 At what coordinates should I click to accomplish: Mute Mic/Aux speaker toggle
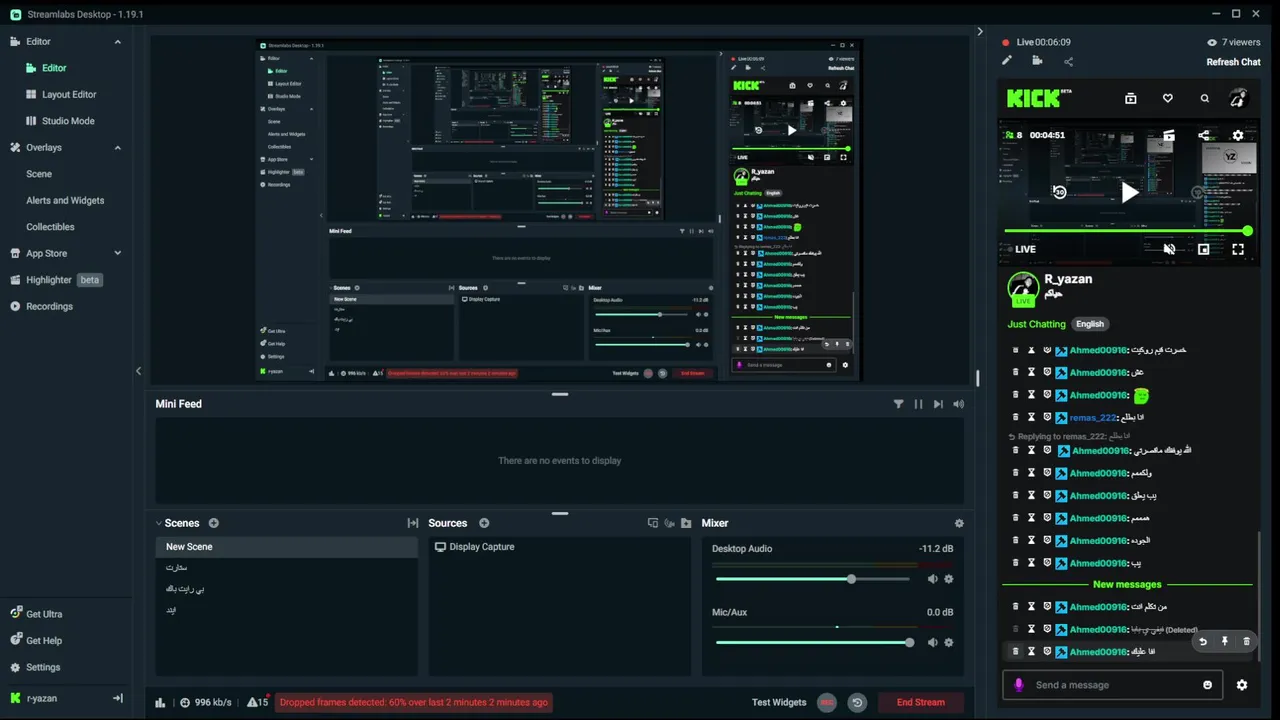tap(932, 643)
